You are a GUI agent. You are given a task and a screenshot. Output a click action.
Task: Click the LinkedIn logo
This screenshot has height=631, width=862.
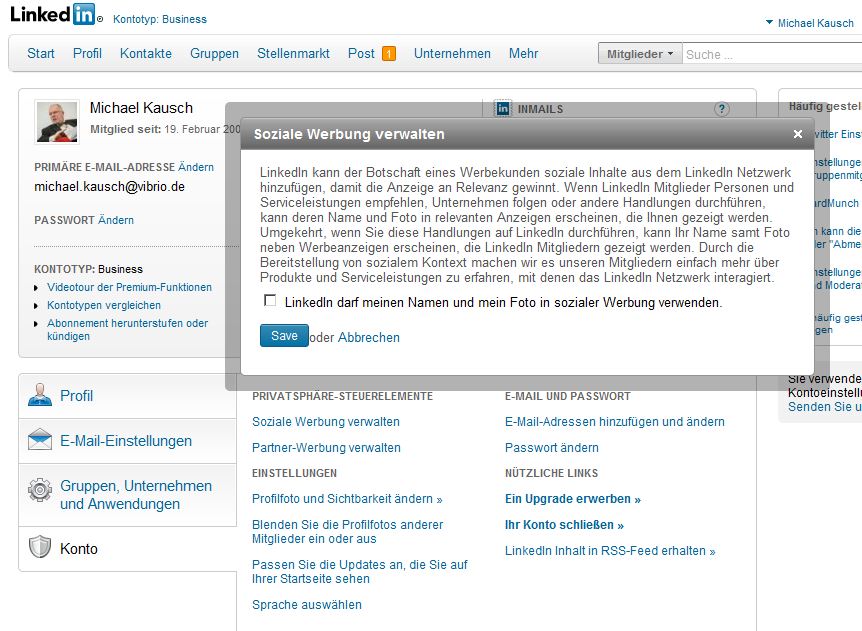coord(53,15)
